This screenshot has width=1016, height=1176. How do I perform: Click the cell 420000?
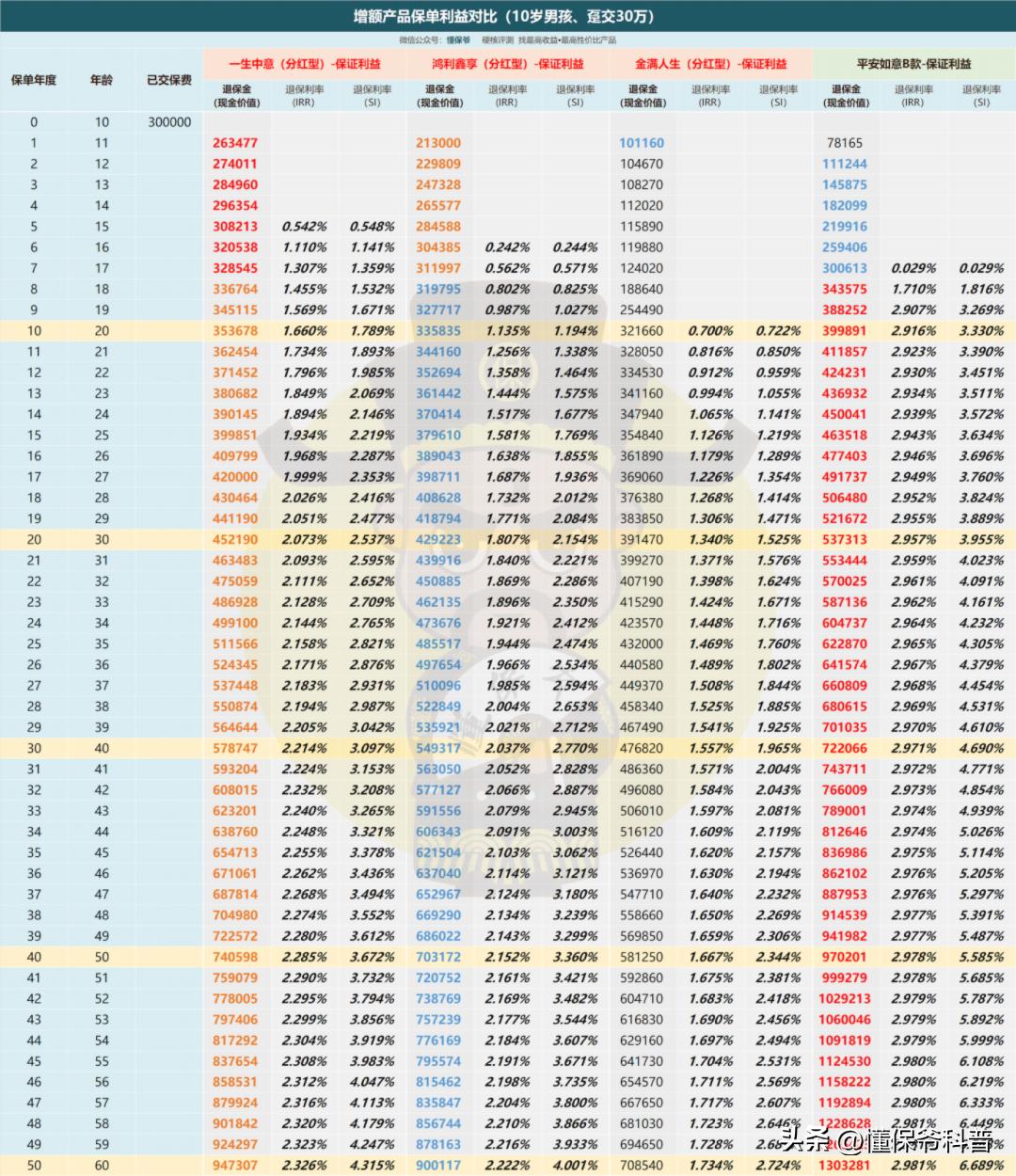click(235, 477)
